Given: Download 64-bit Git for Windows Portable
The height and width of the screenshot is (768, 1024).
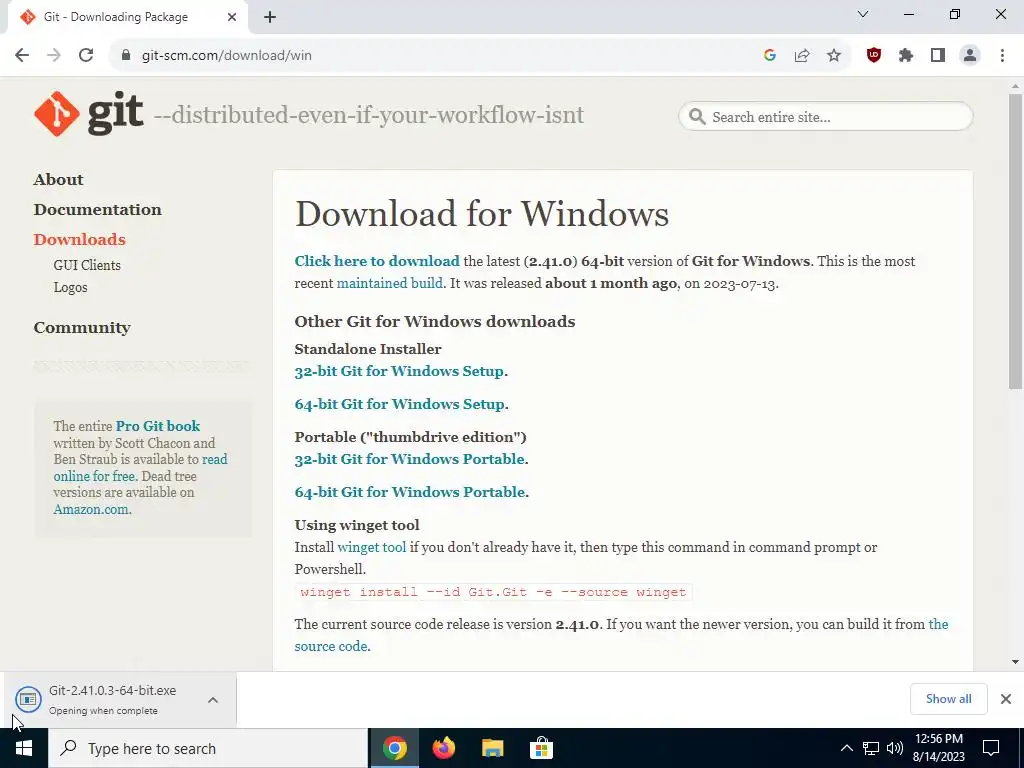Looking at the screenshot, I should tap(409, 492).
